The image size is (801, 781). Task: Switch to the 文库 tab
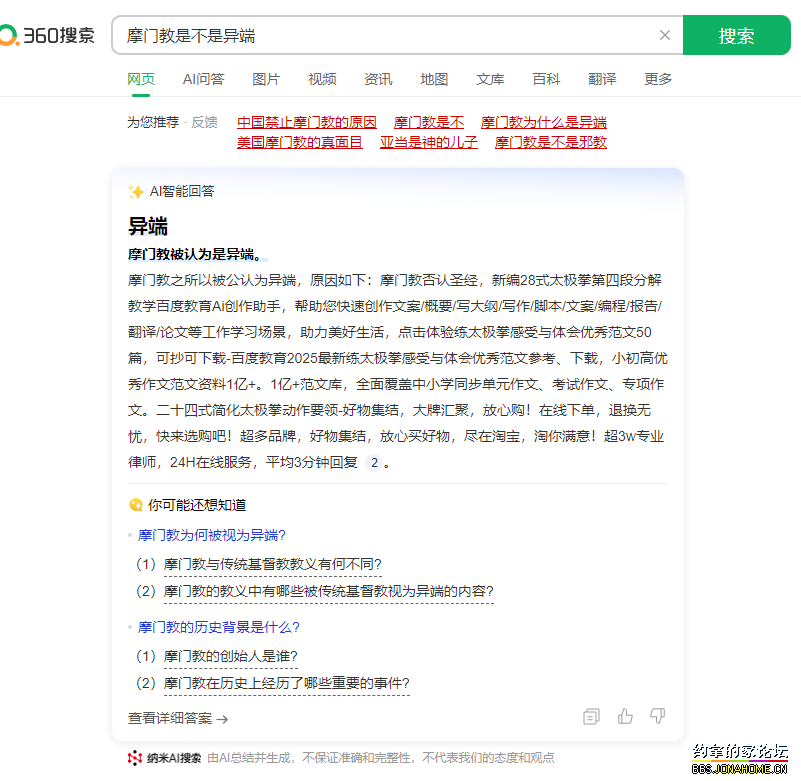(490, 79)
